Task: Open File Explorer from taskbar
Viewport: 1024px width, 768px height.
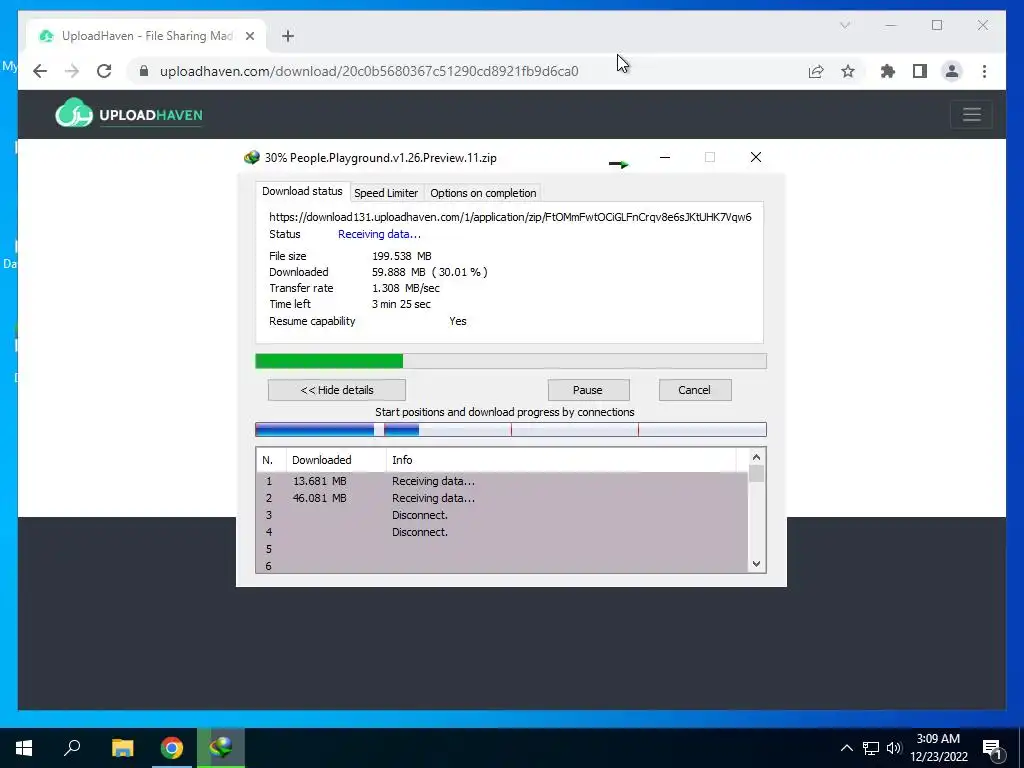Action: coord(122,748)
